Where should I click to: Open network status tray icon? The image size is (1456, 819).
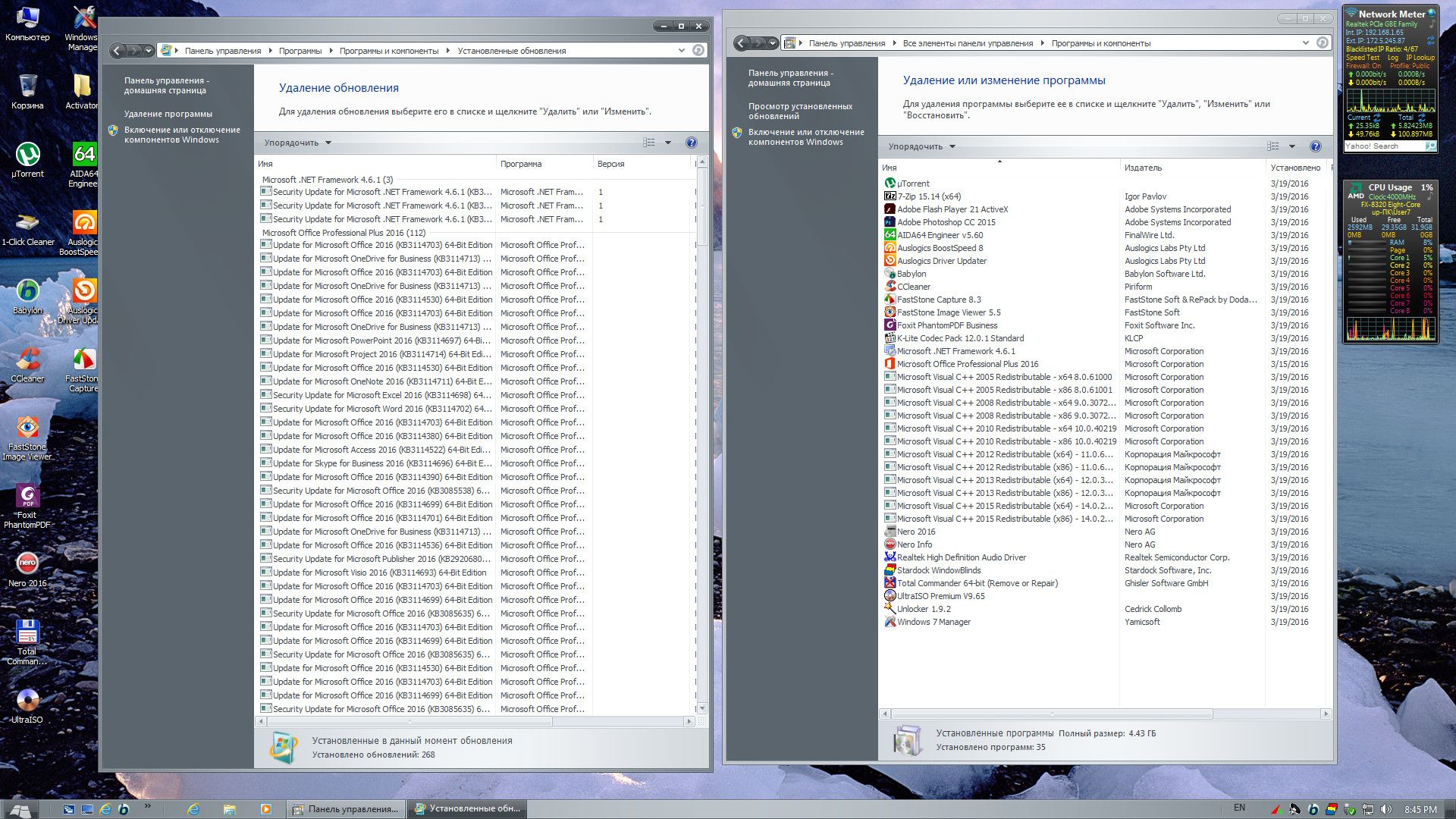(x=1369, y=809)
